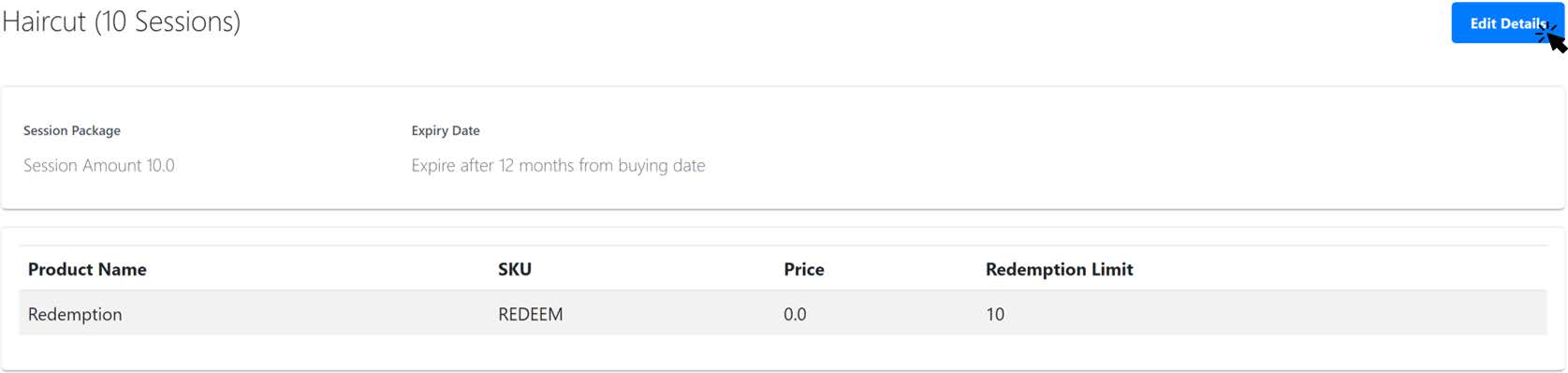Click the redemption limit value 10
The width and height of the screenshot is (1568, 373).
tap(995, 314)
